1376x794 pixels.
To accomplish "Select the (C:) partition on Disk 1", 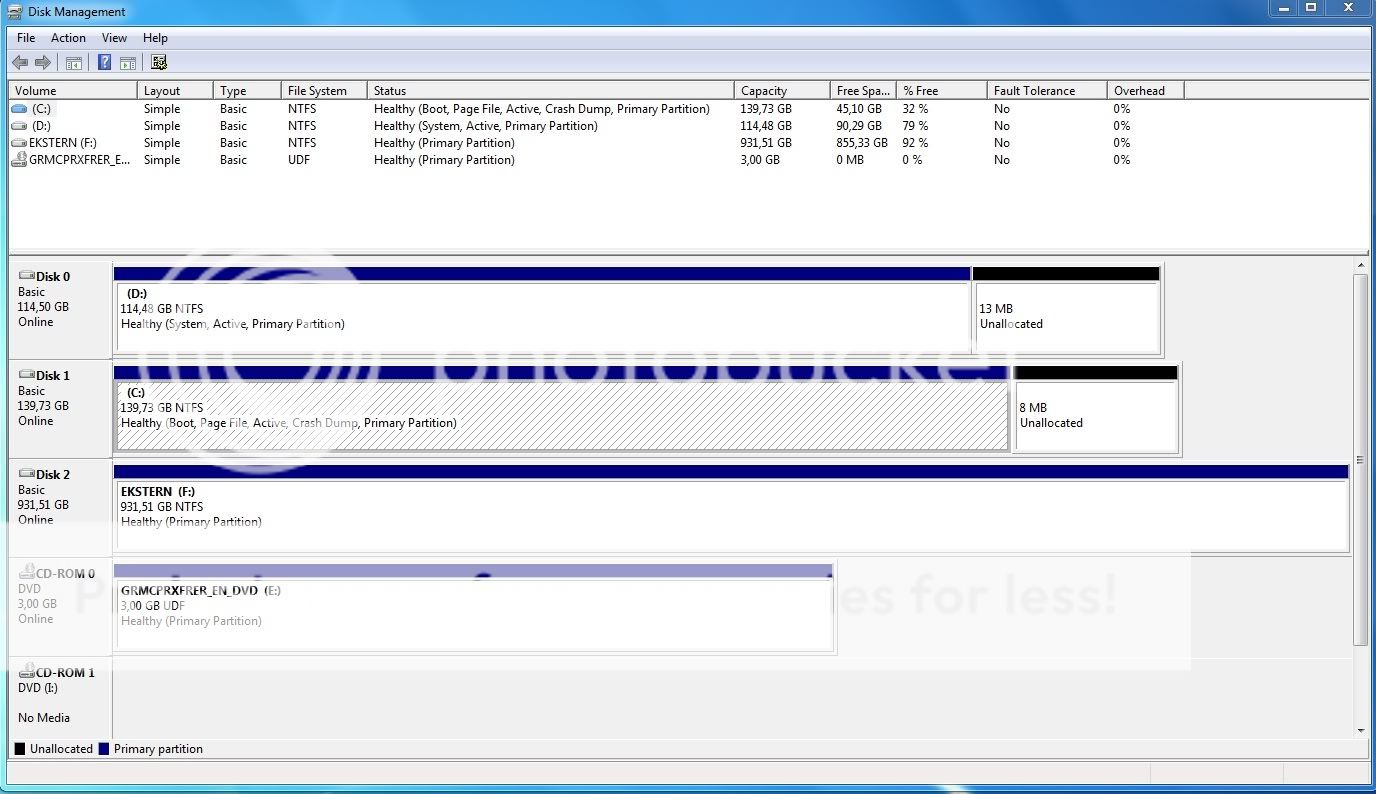I will [560, 416].
